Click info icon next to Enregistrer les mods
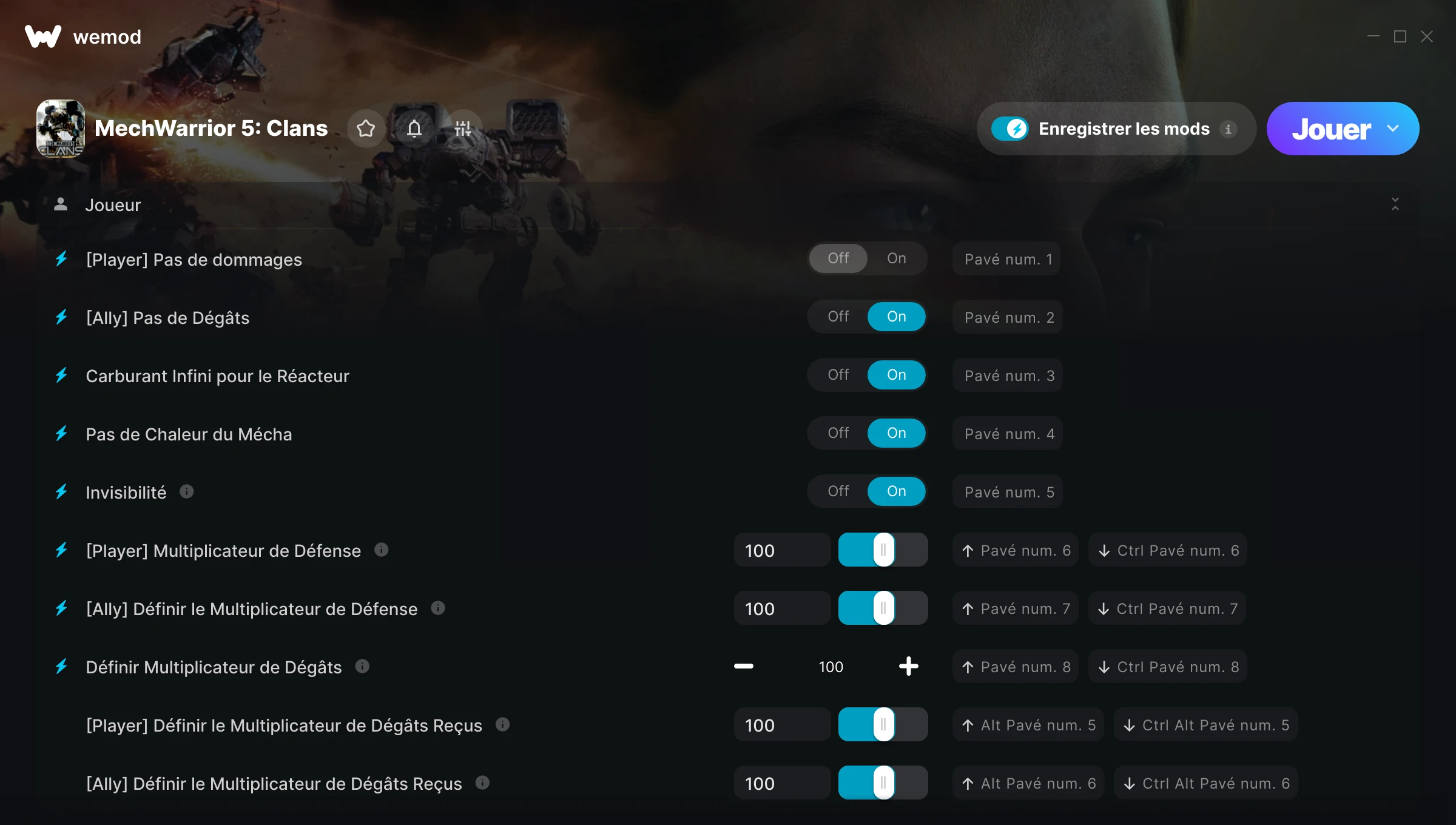This screenshot has width=1456, height=825. (1228, 129)
